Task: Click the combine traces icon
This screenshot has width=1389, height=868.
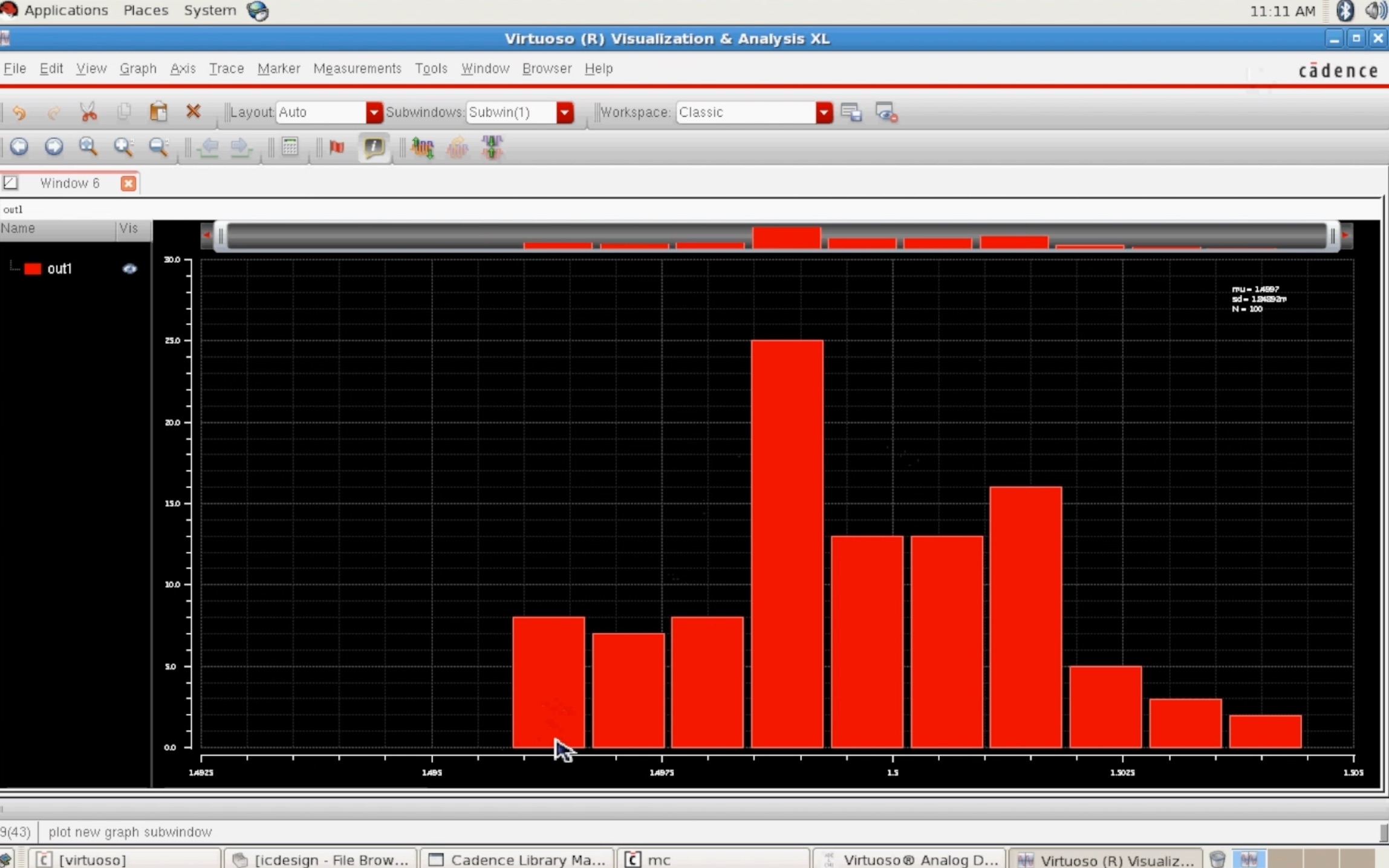Action: tap(457, 147)
